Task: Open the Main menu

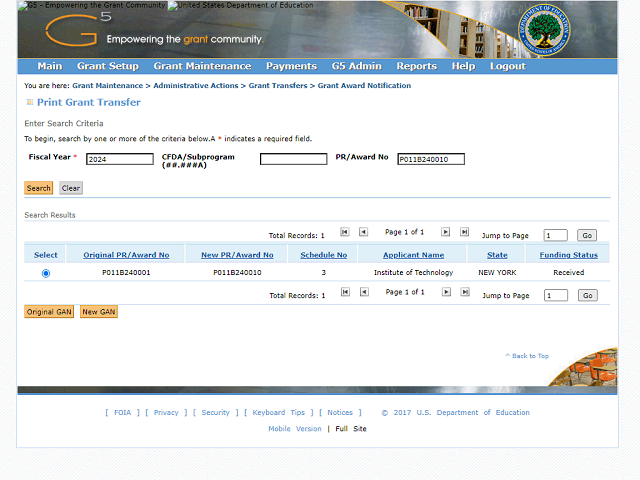Action: [50, 66]
